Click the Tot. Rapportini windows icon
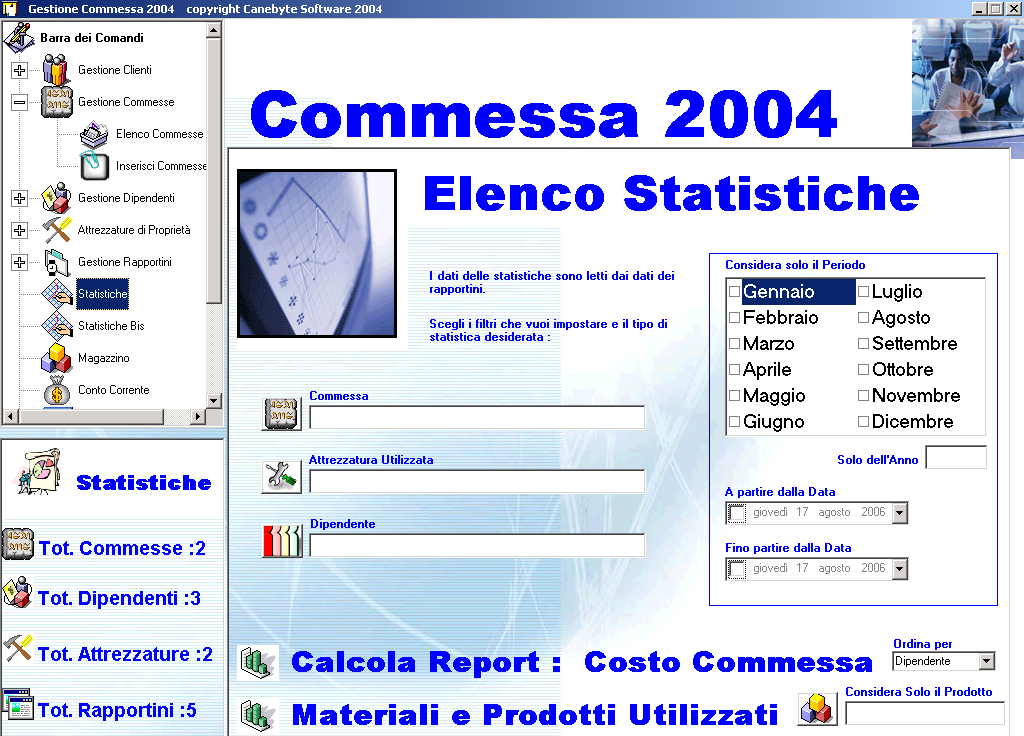 pos(18,704)
